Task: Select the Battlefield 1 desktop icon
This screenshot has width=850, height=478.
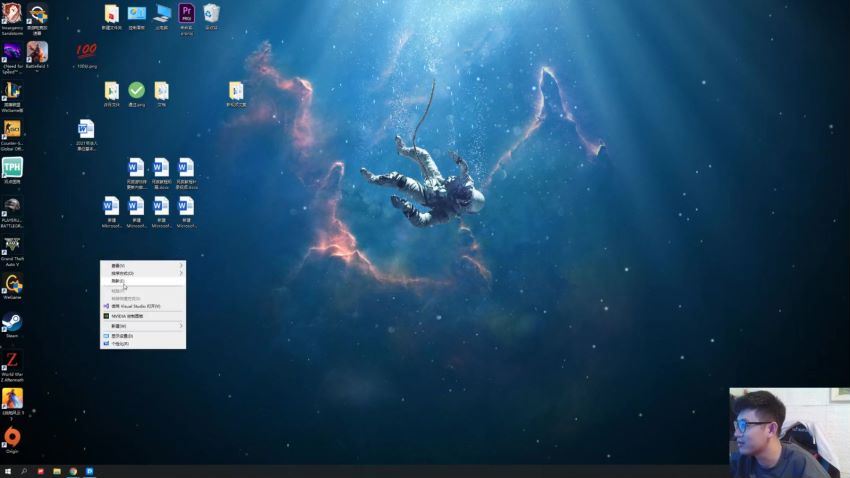Action: click(x=37, y=56)
